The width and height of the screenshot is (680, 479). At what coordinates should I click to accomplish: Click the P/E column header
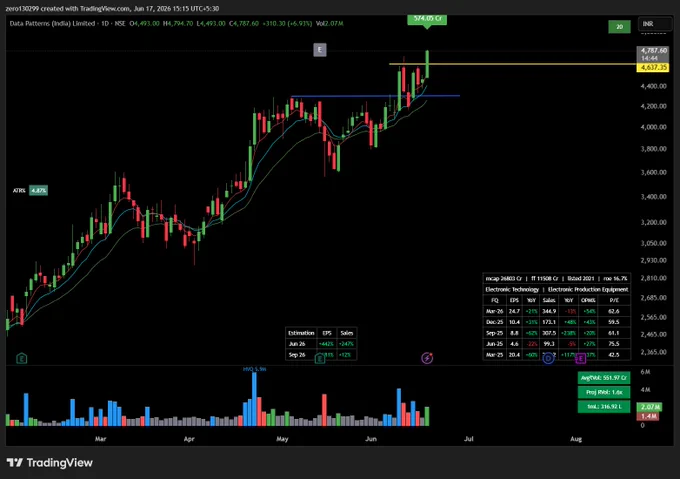pyautogui.click(x=614, y=300)
